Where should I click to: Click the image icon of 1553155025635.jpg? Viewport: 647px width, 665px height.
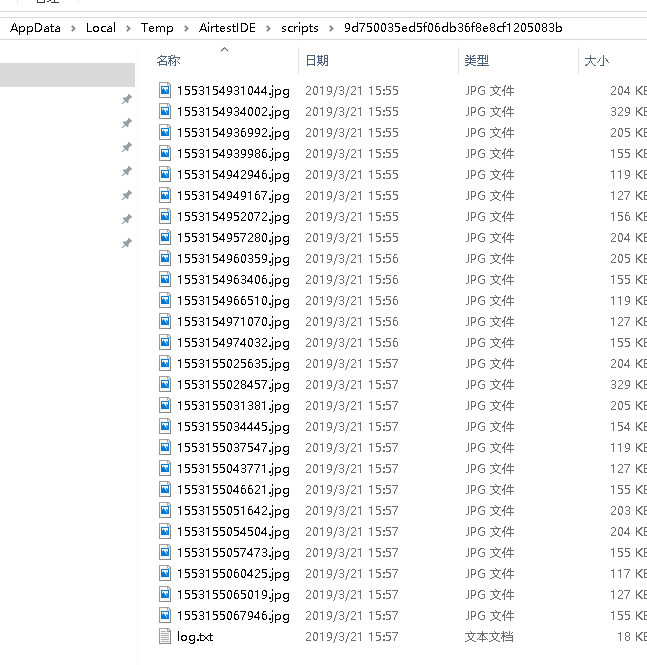point(165,363)
